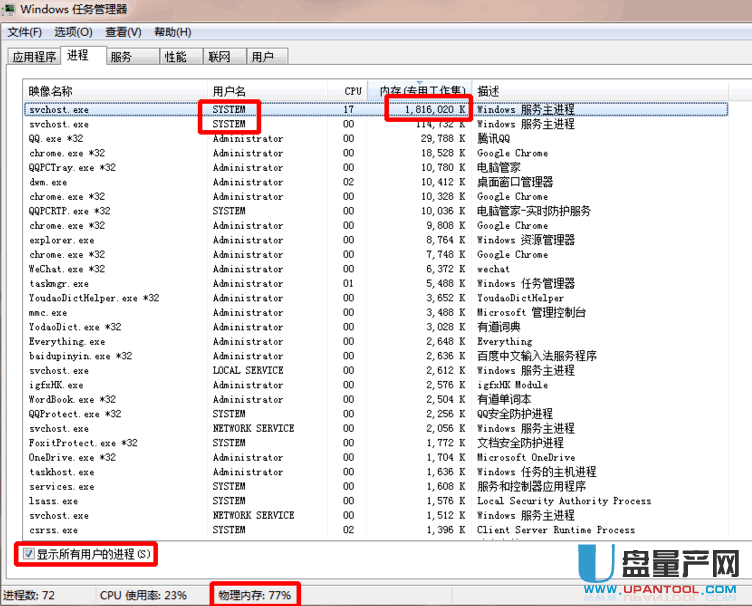Open the 联网 tab

pyautogui.click(x=224, y=57)
